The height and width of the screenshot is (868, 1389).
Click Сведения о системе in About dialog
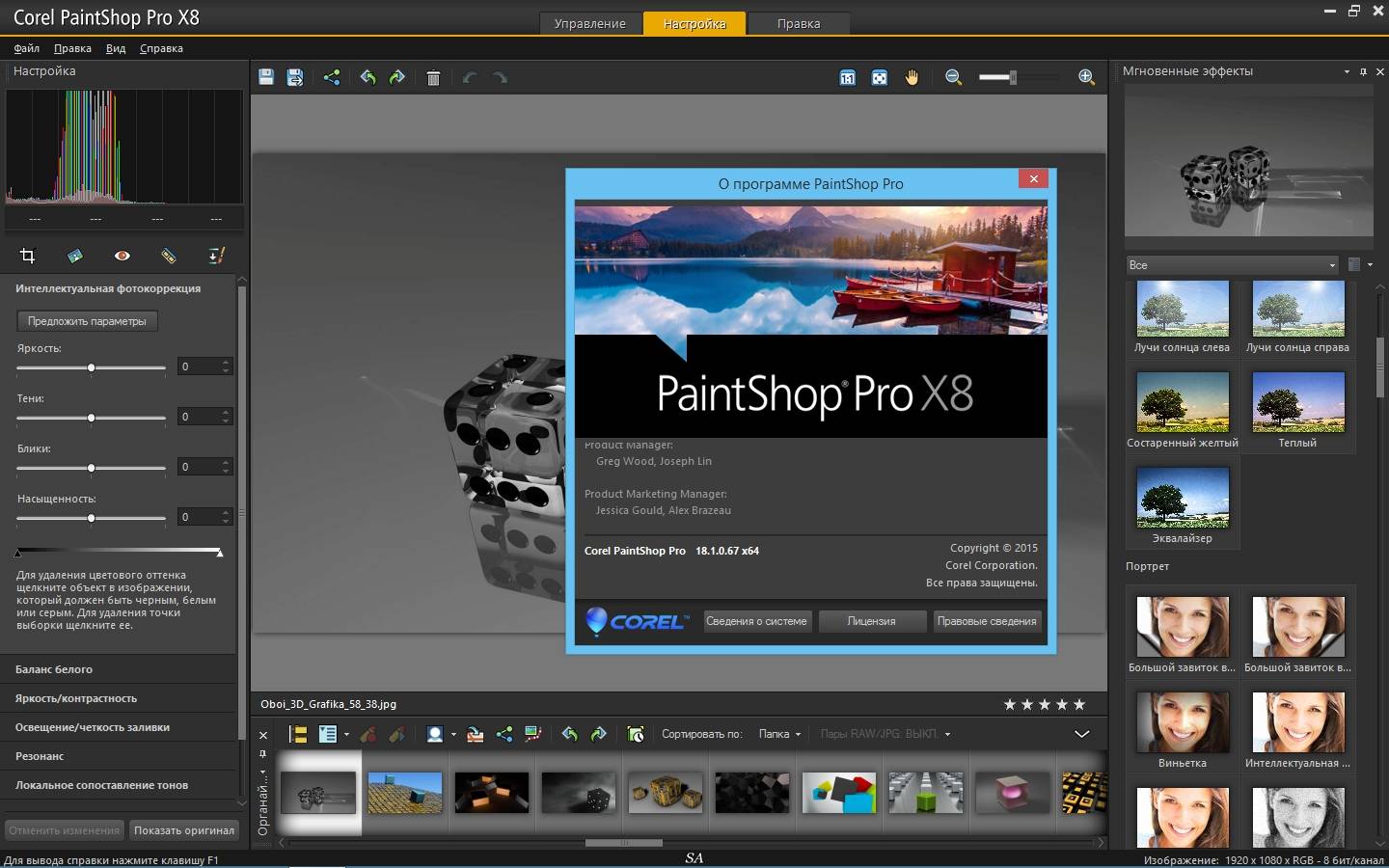click(x=756, y=621)
